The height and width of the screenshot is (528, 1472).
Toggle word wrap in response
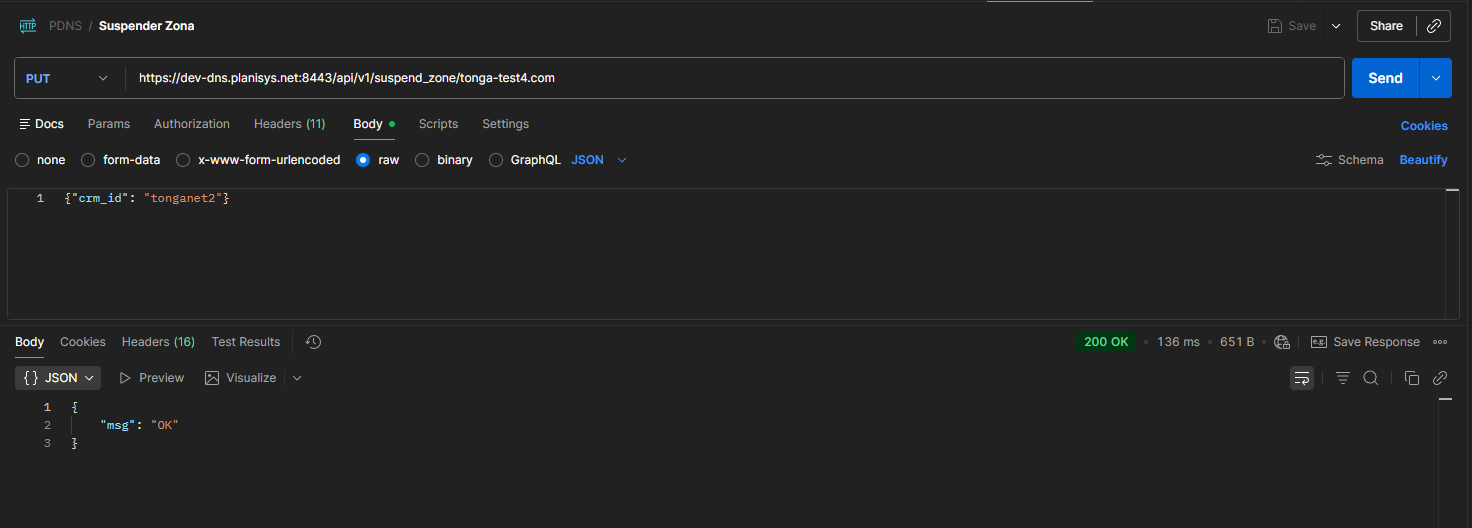click(1302, 378)
